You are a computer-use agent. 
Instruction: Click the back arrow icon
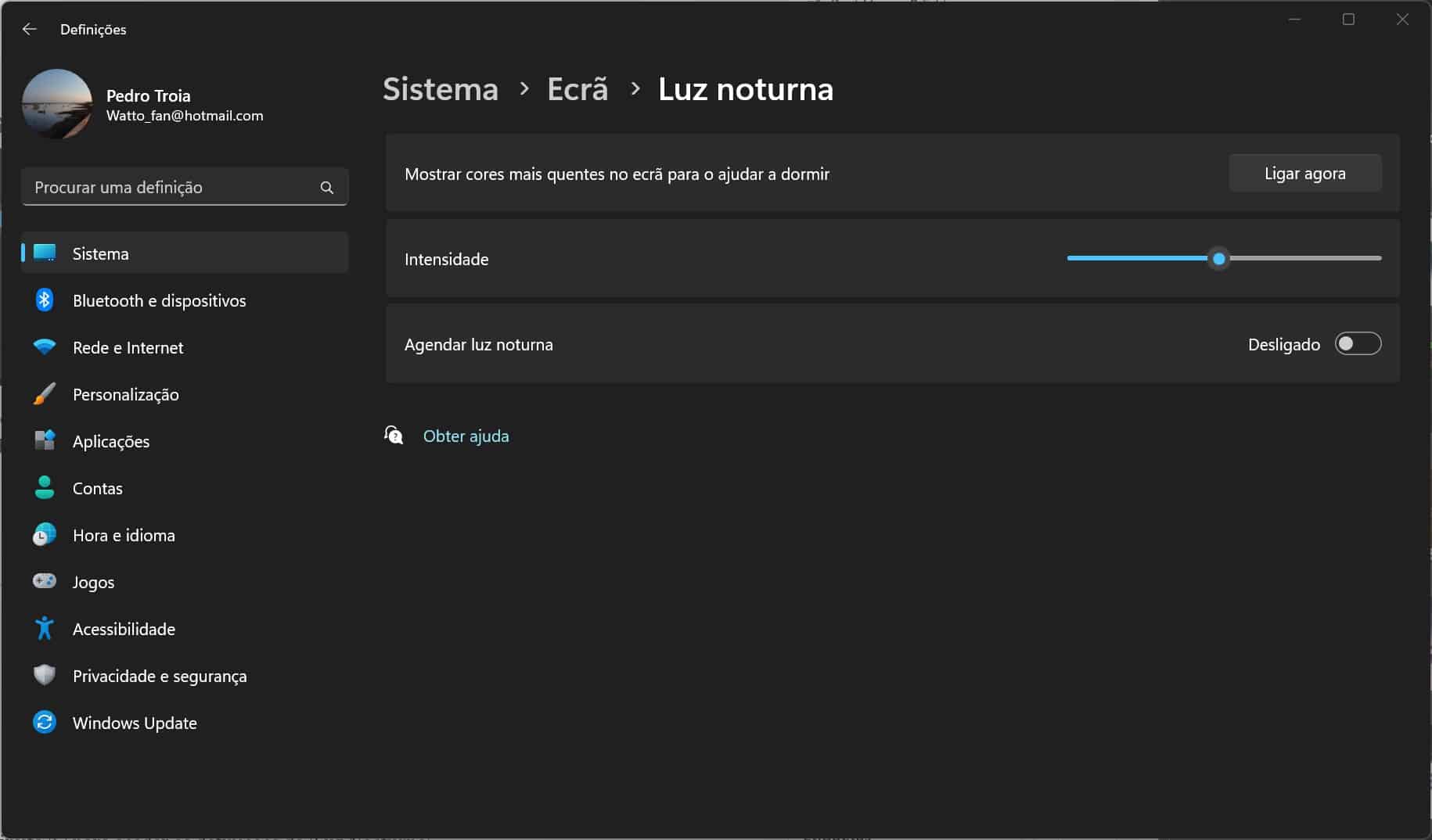(30, 29)
